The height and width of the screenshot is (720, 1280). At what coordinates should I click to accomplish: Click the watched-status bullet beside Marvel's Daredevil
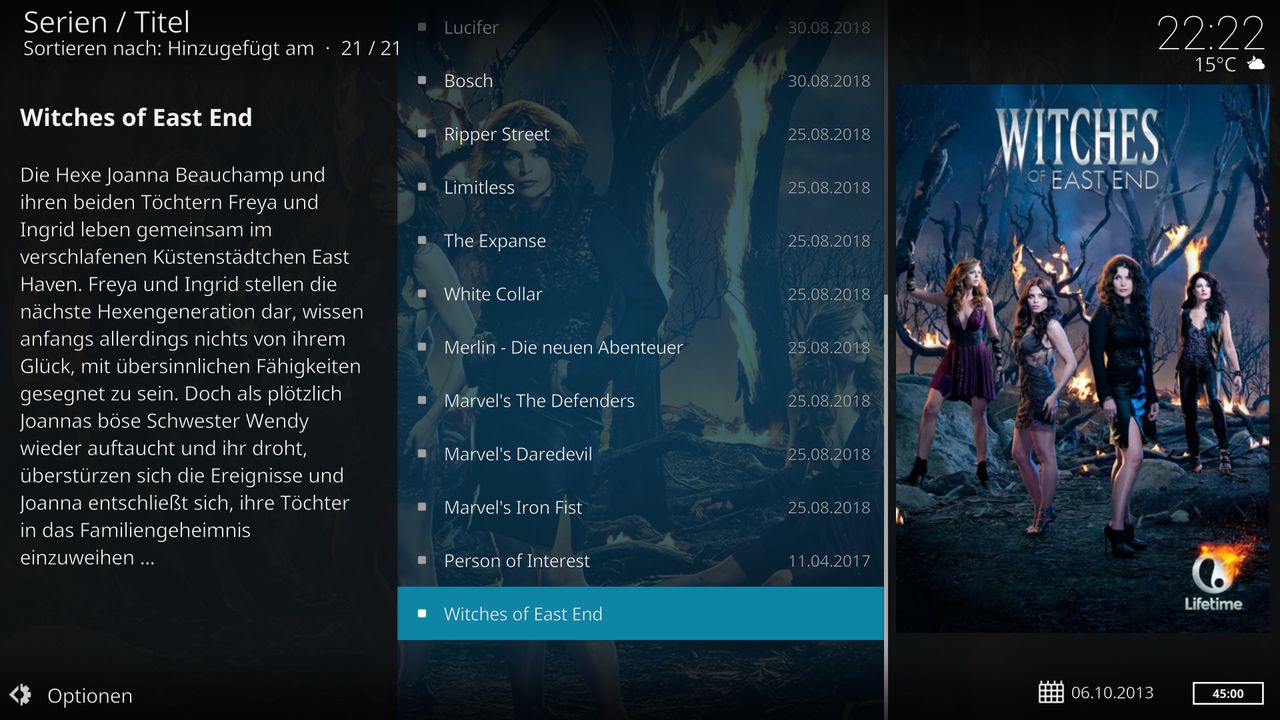coord(422,454)
